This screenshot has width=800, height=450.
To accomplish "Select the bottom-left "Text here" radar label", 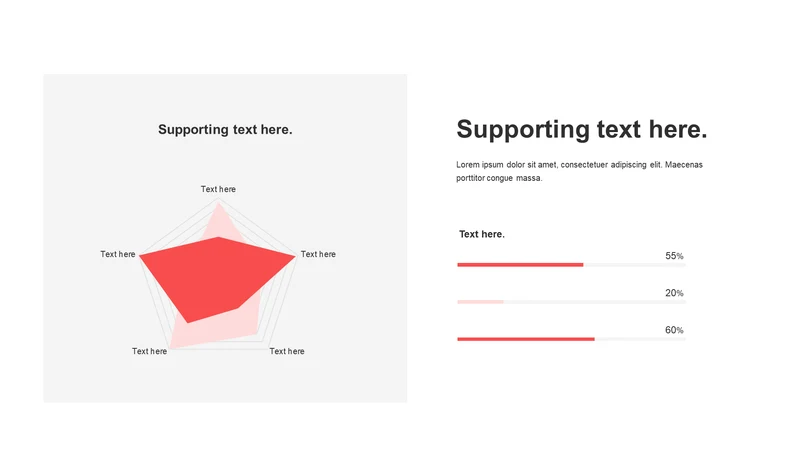I will point(149,351).
